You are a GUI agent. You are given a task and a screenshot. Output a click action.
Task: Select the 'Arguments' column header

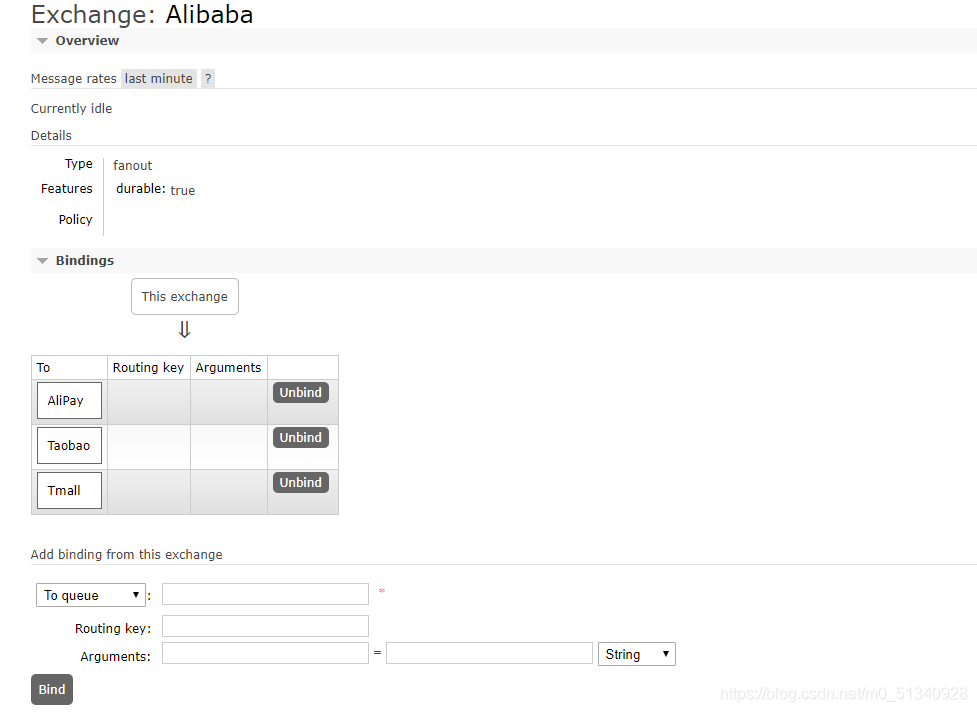228,368
